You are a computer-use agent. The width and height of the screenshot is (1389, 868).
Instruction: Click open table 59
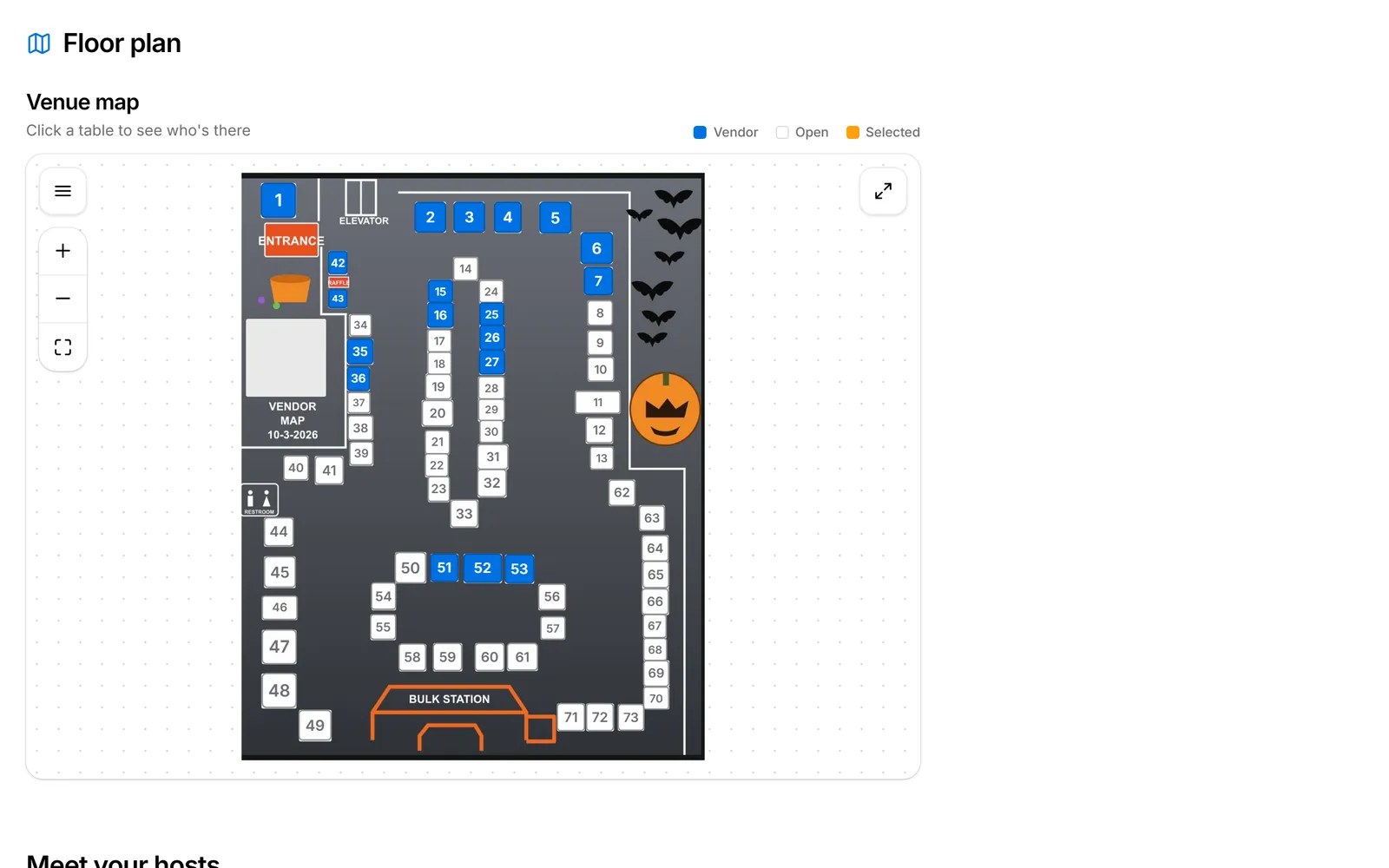(x=447, y=657)
